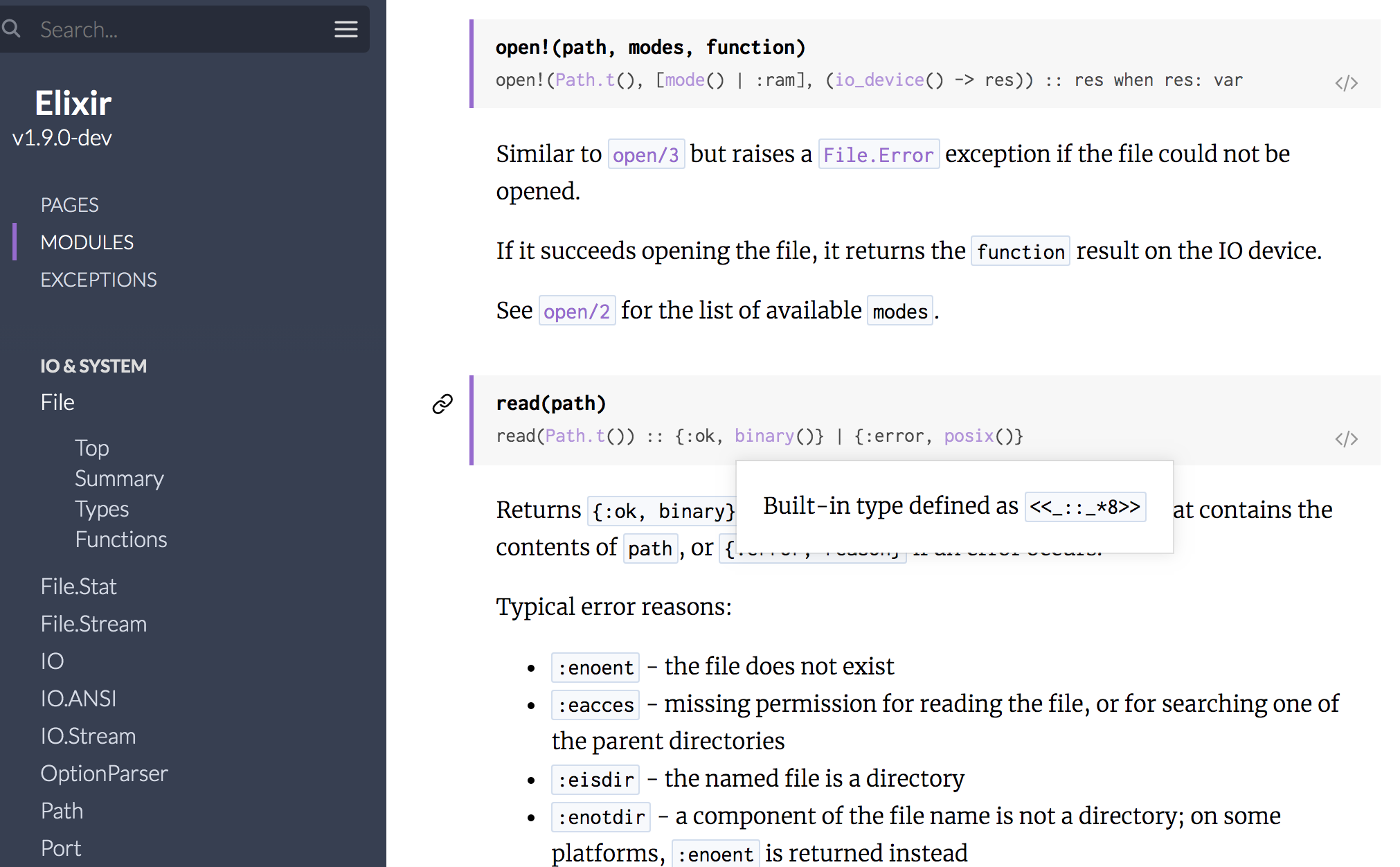Follow the open/3 link
This screenshot has height=867, width=1400.
645,154
